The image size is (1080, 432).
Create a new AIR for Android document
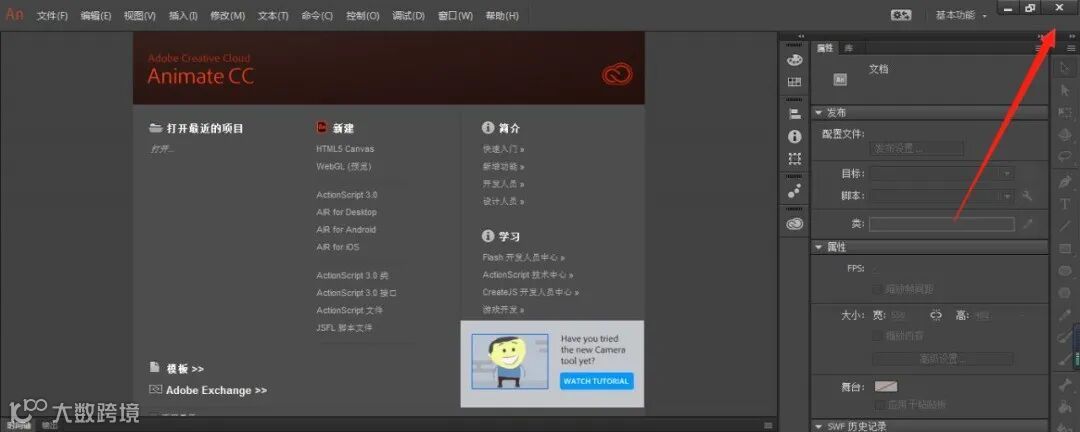[x=346, y=229]
